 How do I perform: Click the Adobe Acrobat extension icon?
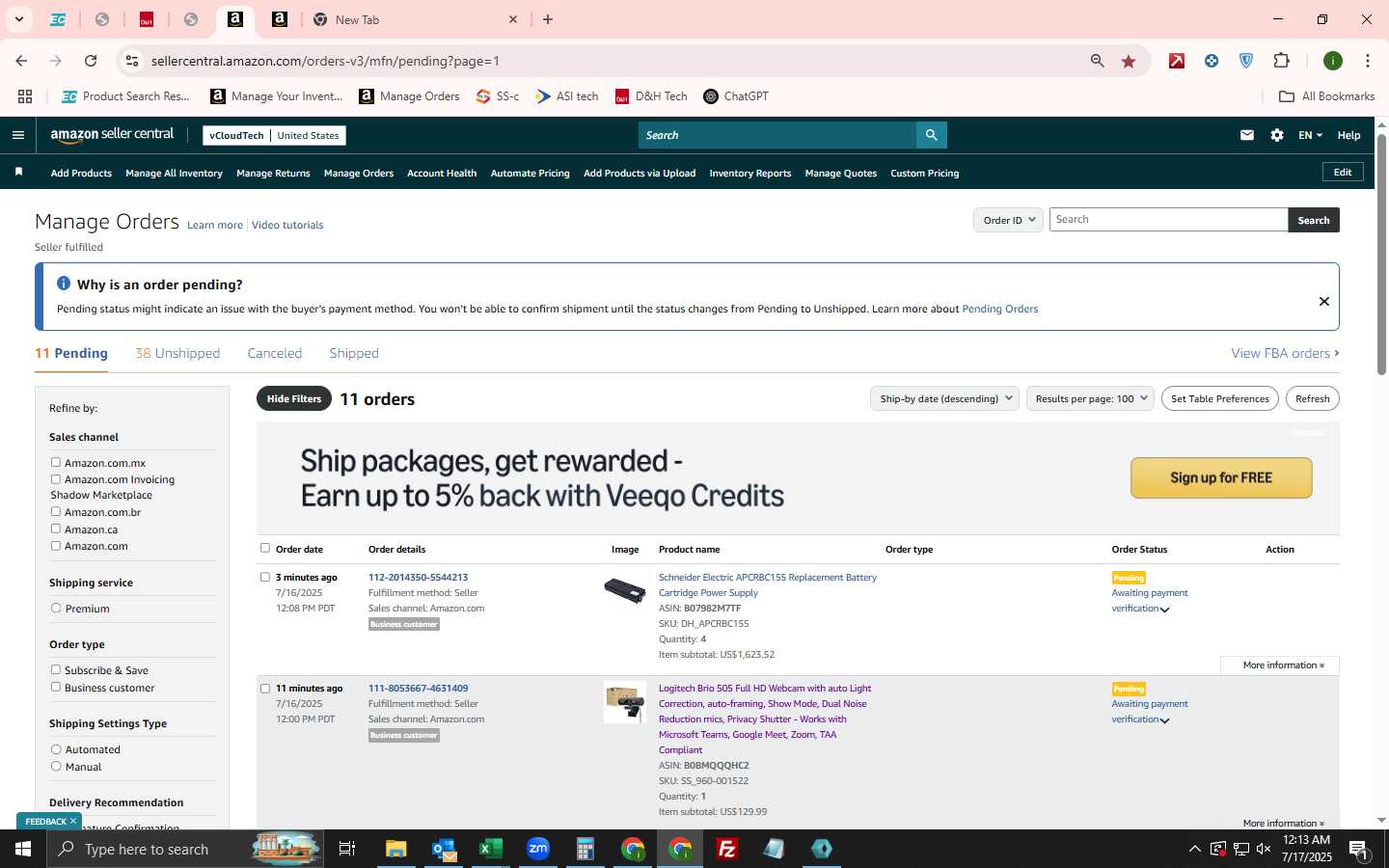pos(1177,61)
